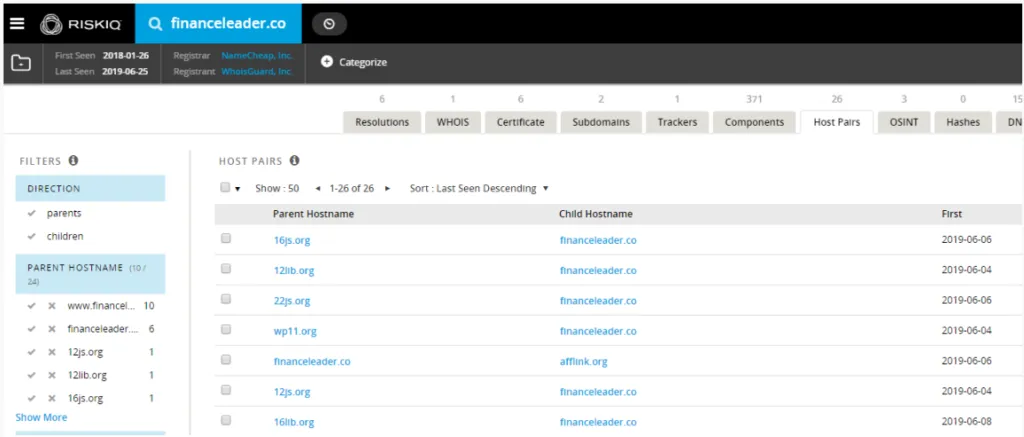Open Sort Last Seen Descending dropdown
This screenshot has height=437, width=1024.
479,188
